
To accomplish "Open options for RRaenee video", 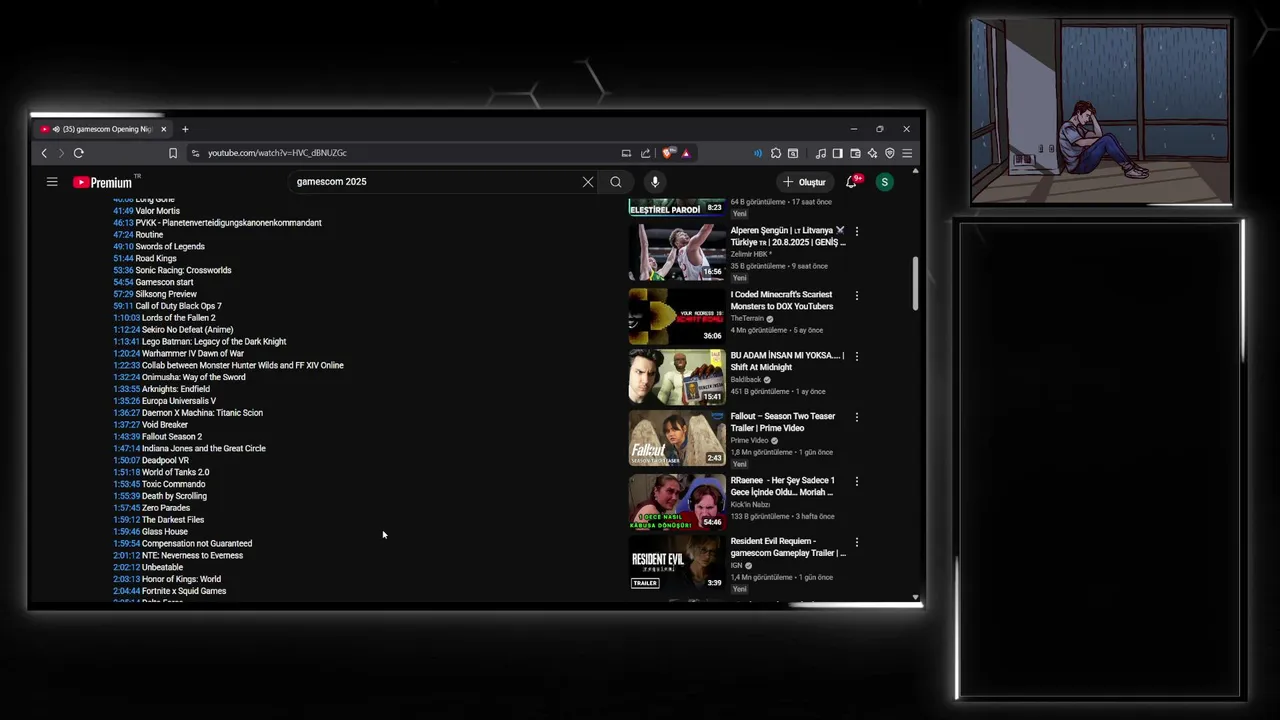I will click(x=857, y=481).
